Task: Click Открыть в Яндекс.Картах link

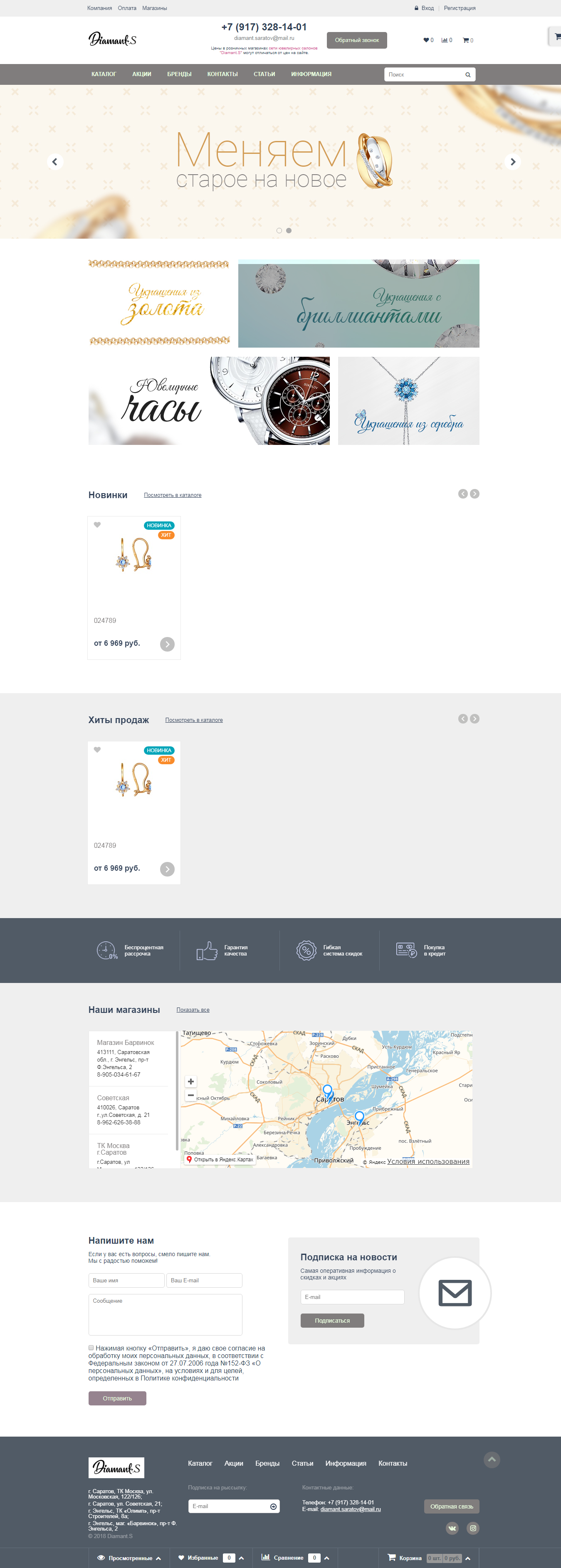Action: (x=219, y=1160)
